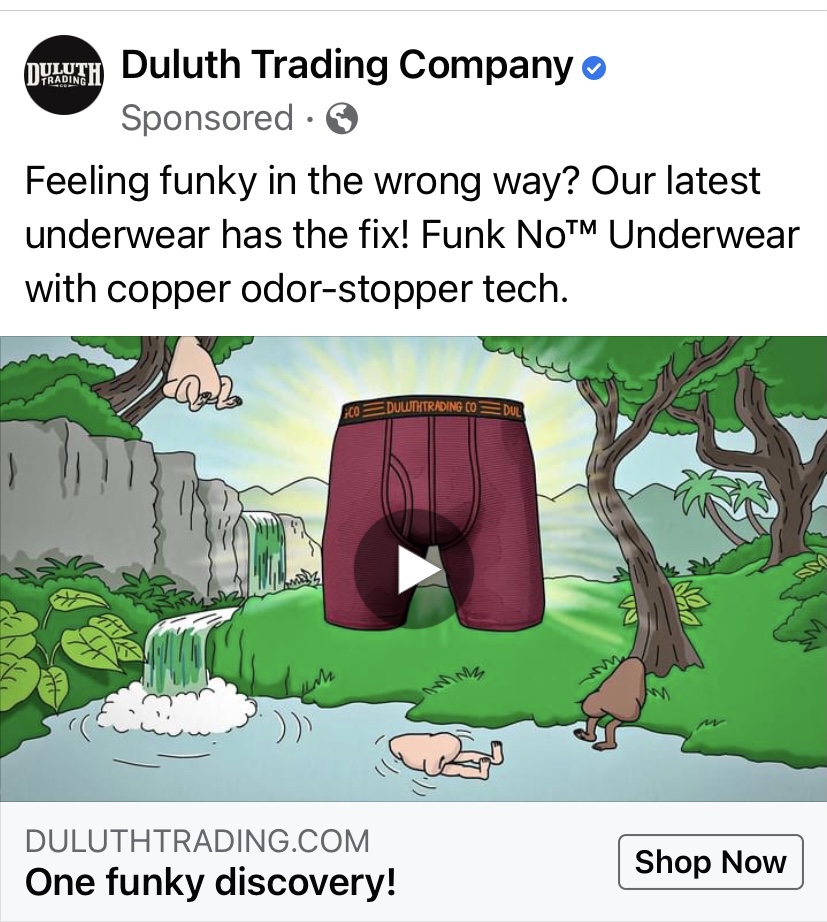
Task: Click the Shop Now button
Action: click(x=711, y=862)
